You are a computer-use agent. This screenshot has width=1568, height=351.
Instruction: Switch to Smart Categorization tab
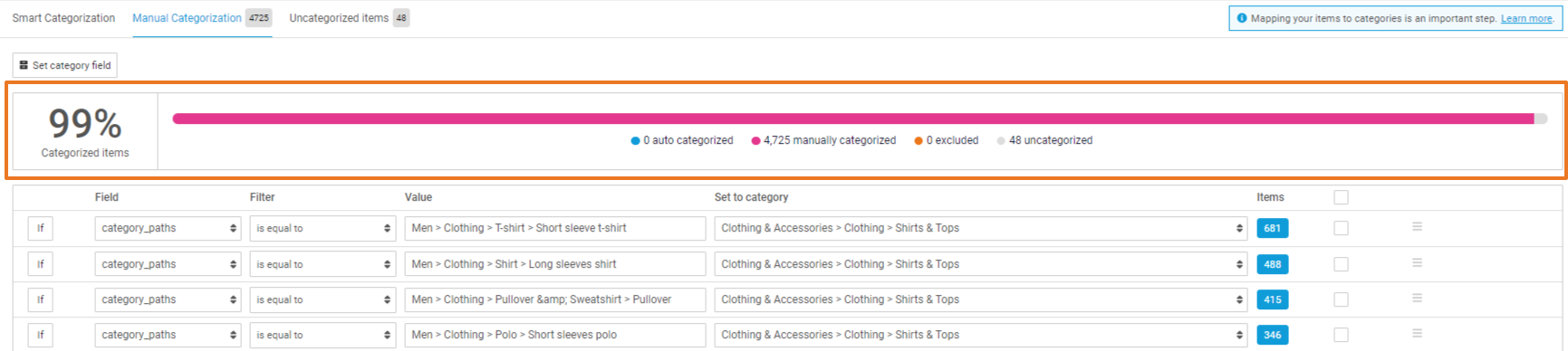(x=63, y=18)
